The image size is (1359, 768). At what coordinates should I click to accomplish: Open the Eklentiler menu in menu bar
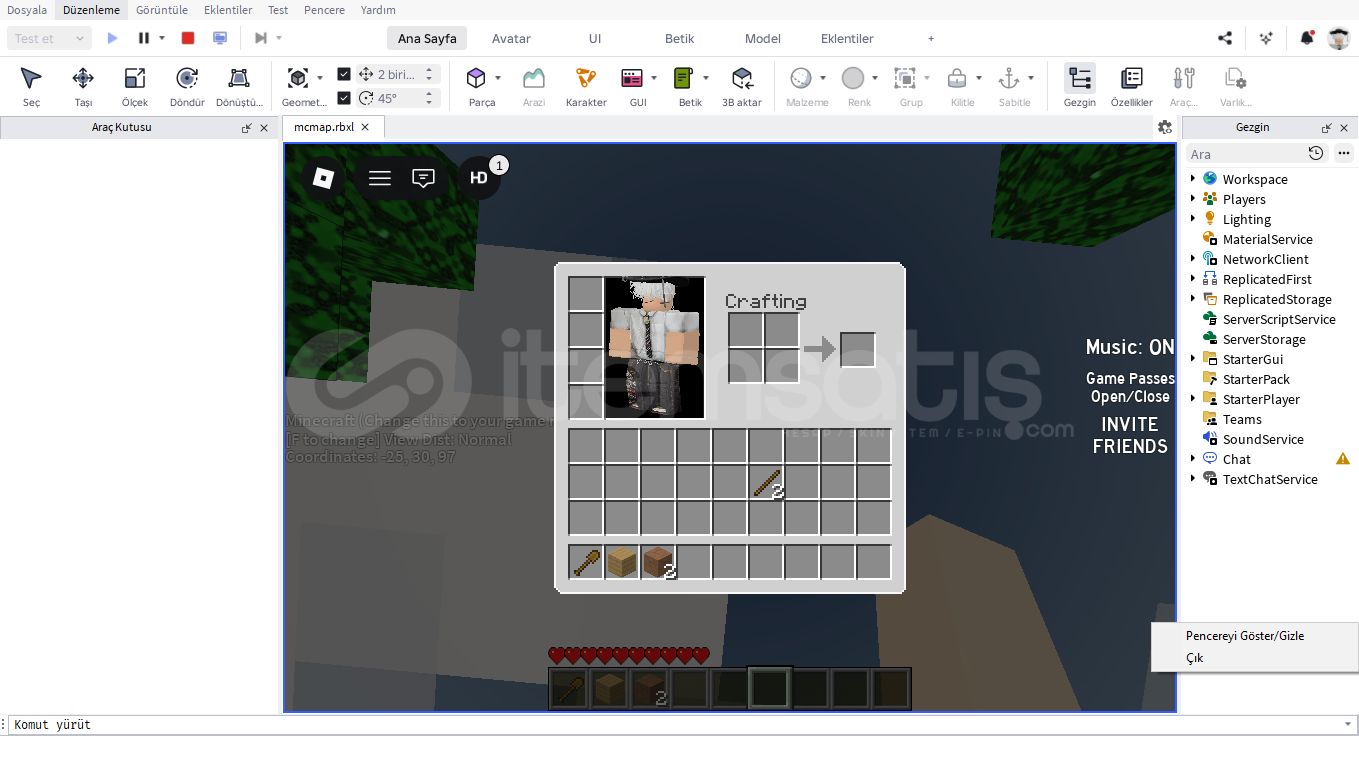228,10
